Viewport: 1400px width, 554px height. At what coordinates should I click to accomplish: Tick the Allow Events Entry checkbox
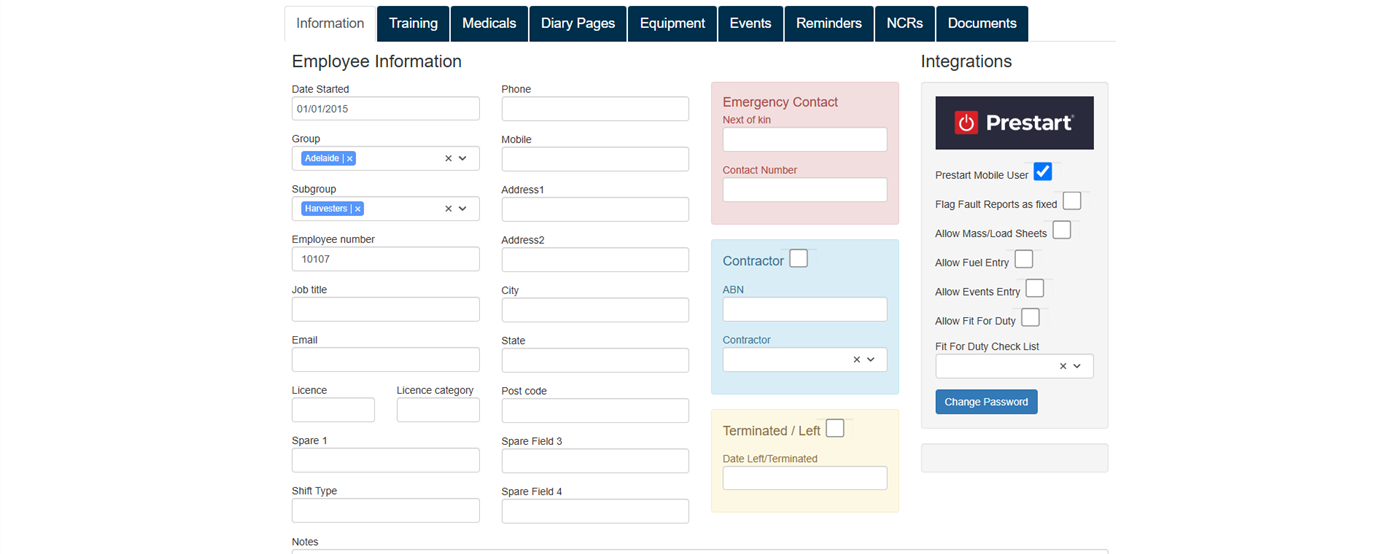tap(1035, 289)
